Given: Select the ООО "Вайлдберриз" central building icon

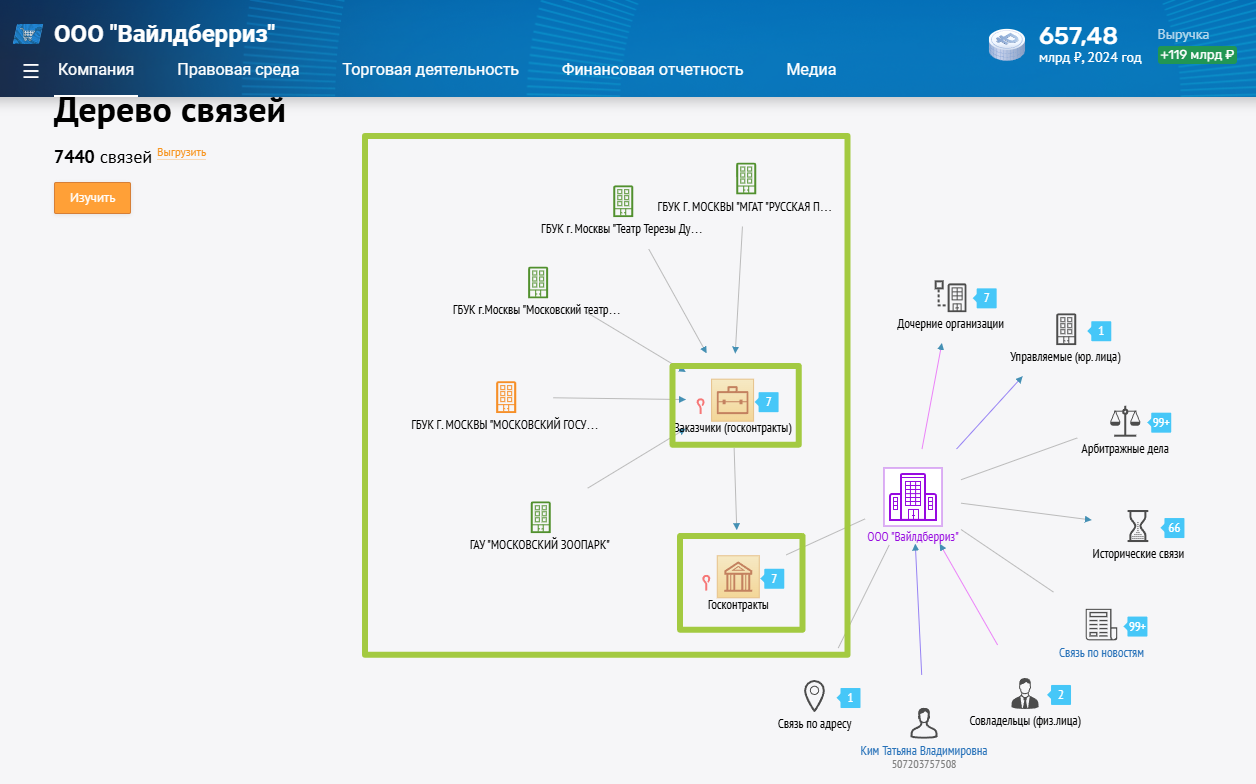Looking at the screenshot, I should (913, 497).
